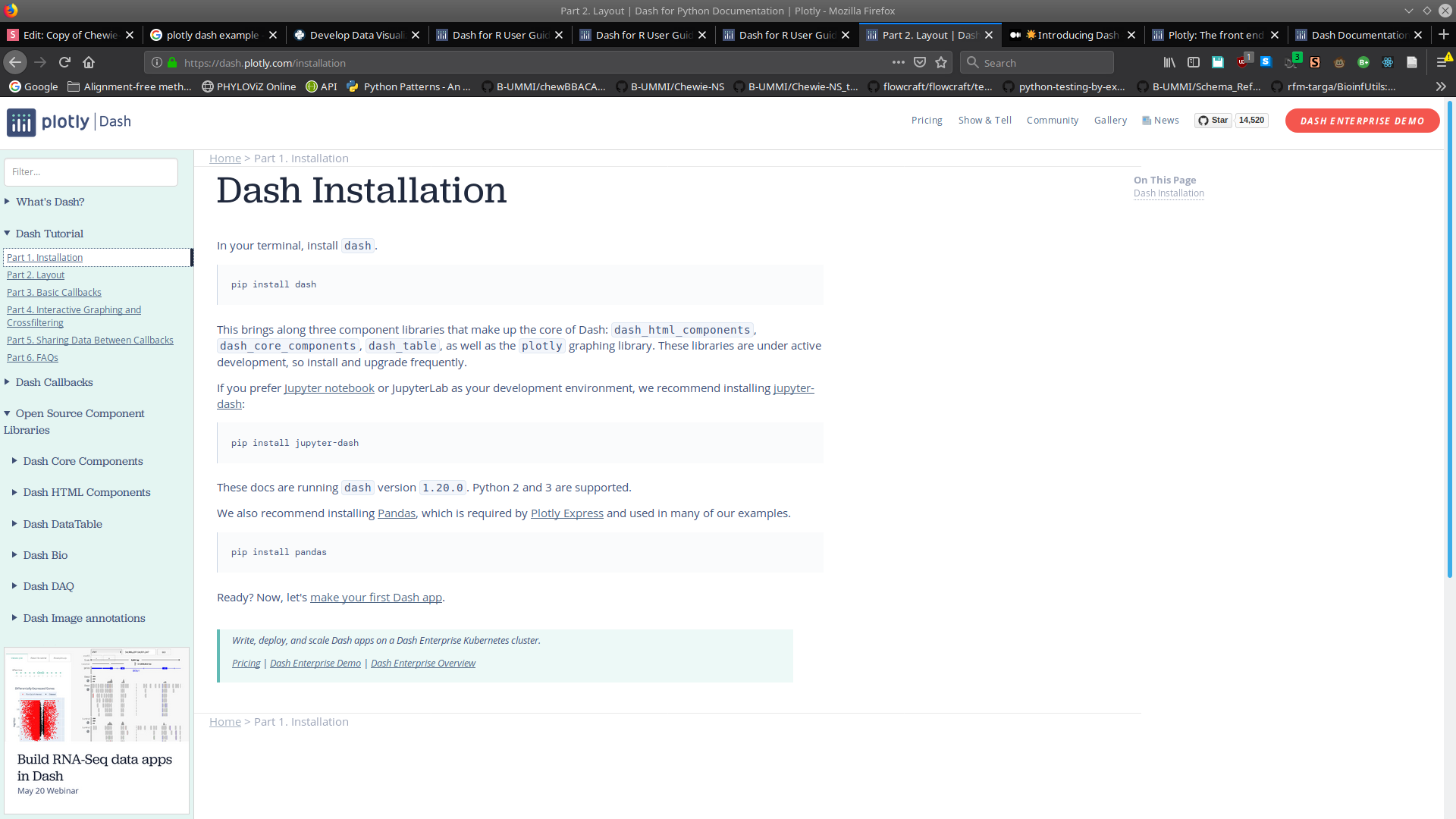
Task: Toggle the Firefox sidebar icon
Action: pyautogui.click(x=1194, y=62)
